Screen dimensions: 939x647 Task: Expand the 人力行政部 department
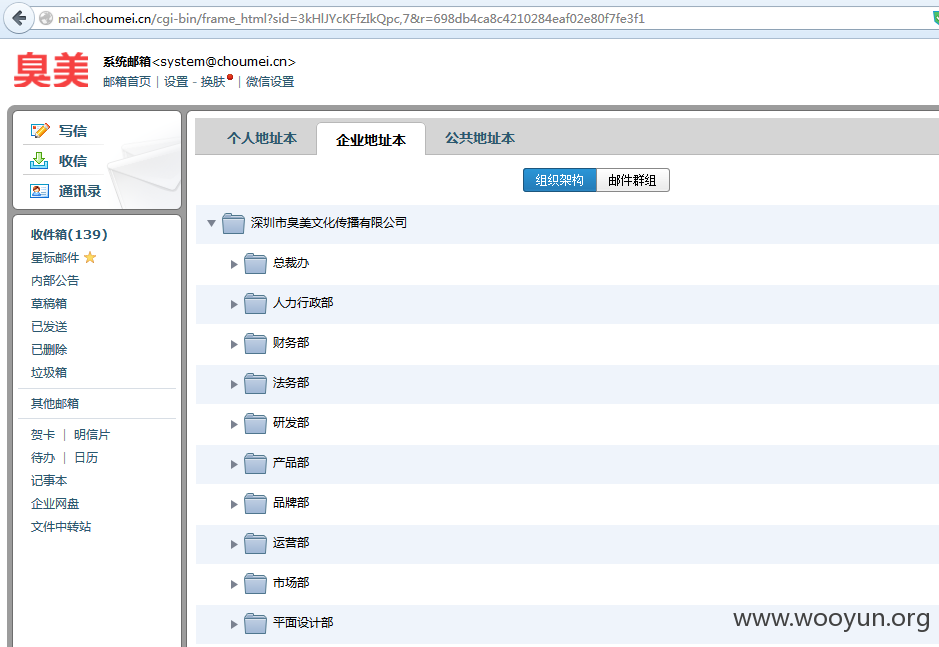tap(234, 304)
